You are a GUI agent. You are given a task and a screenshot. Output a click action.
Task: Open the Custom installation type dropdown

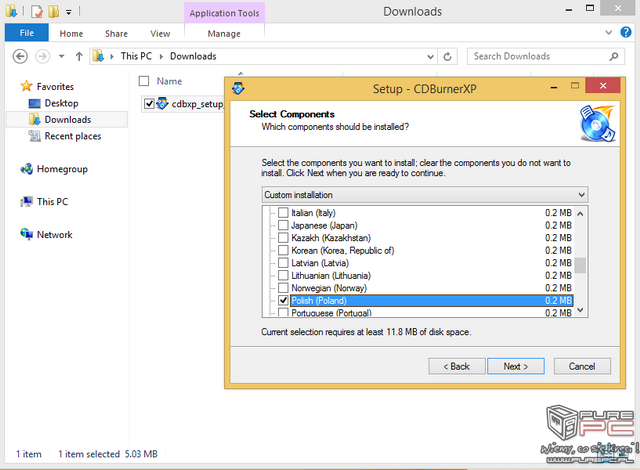[x=424, y=195]
